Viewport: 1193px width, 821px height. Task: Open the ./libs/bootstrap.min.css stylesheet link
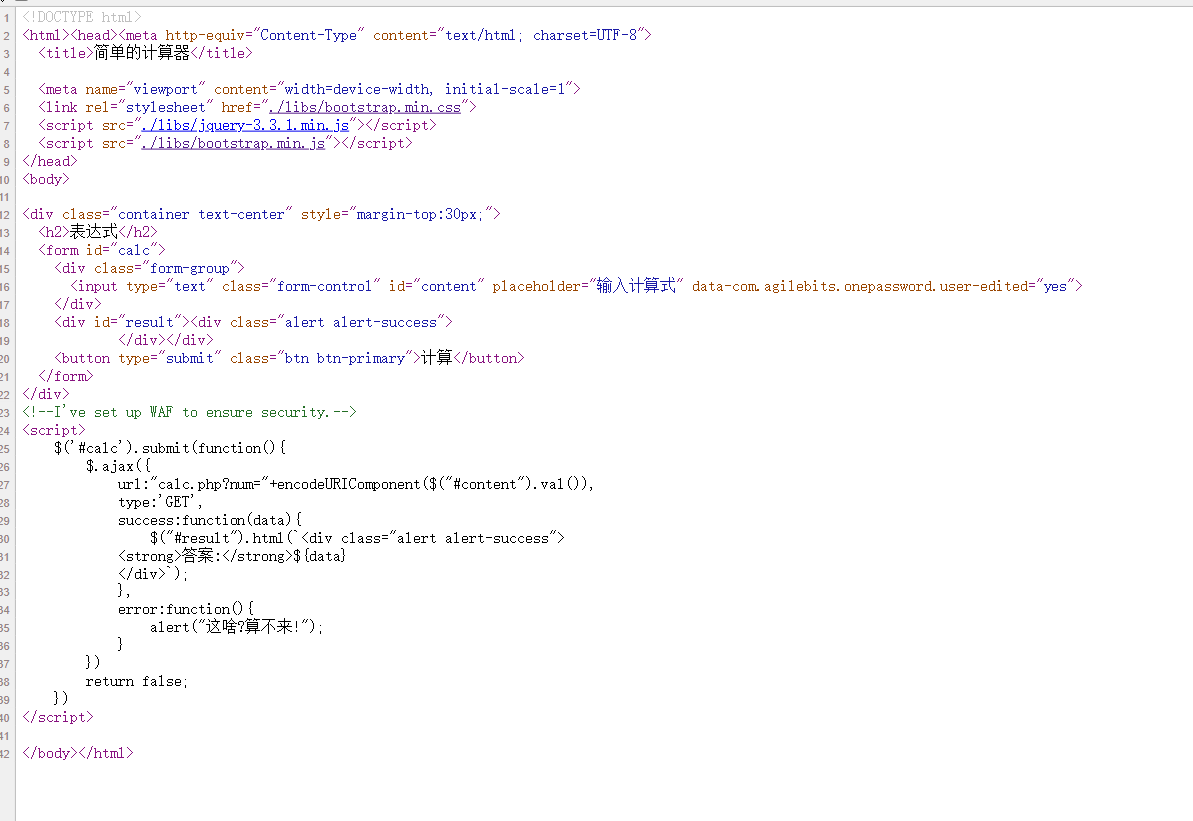pos(364,107)
